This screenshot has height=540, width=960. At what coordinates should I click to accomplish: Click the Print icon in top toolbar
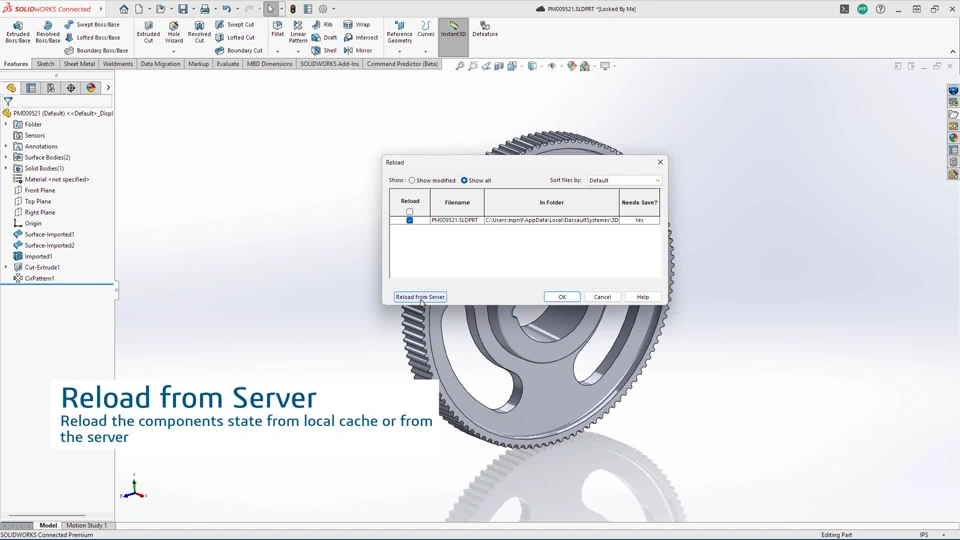pos(204,9)
